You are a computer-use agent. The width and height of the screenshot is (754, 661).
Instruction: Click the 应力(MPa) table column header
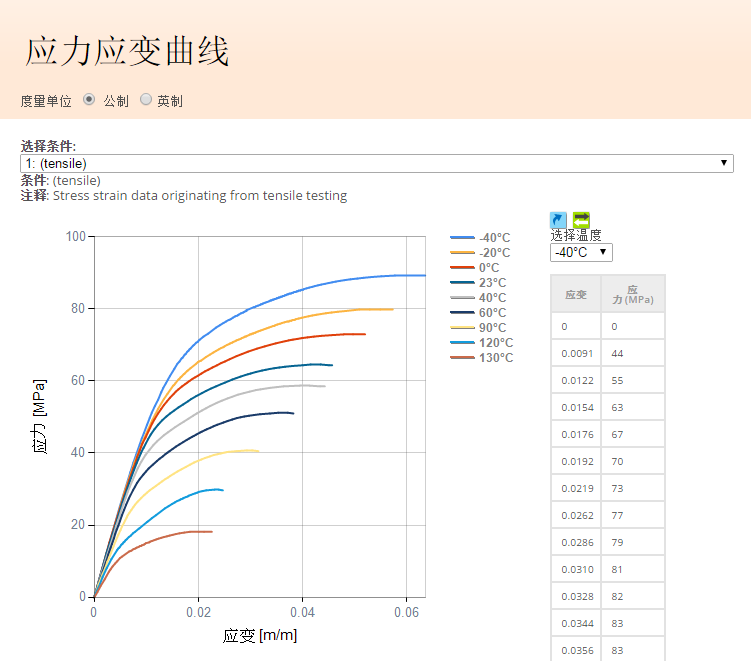[632, 294]
